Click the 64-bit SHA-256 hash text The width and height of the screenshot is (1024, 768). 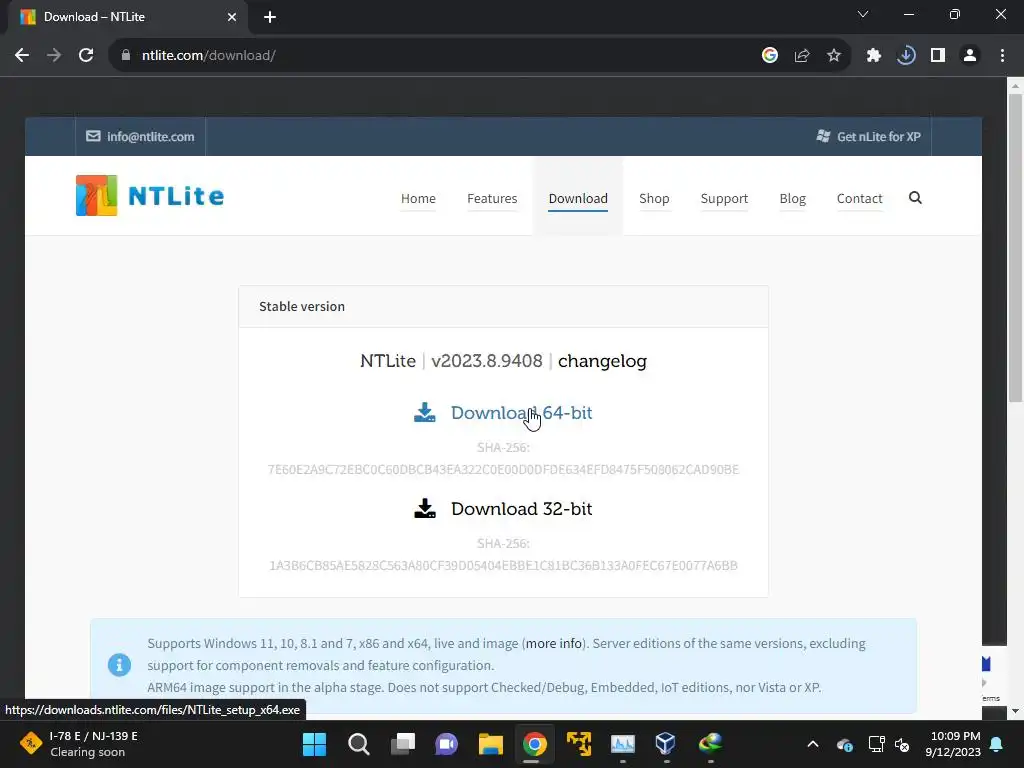pos(503,470)
